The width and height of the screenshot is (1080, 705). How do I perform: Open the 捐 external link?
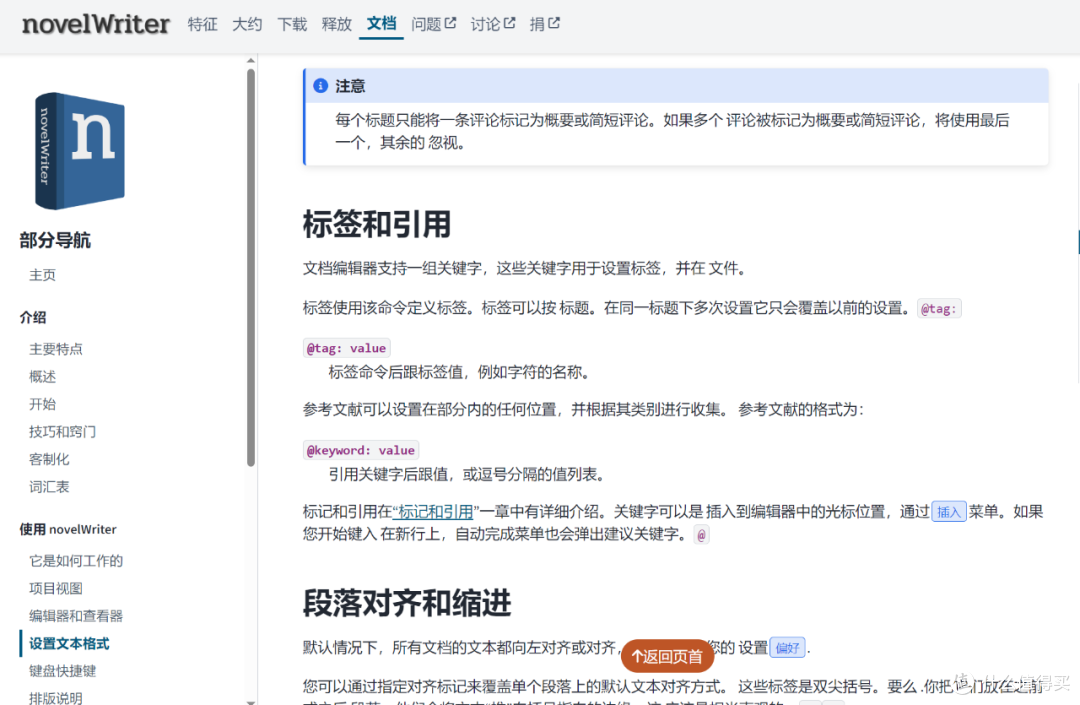point(544,24)
